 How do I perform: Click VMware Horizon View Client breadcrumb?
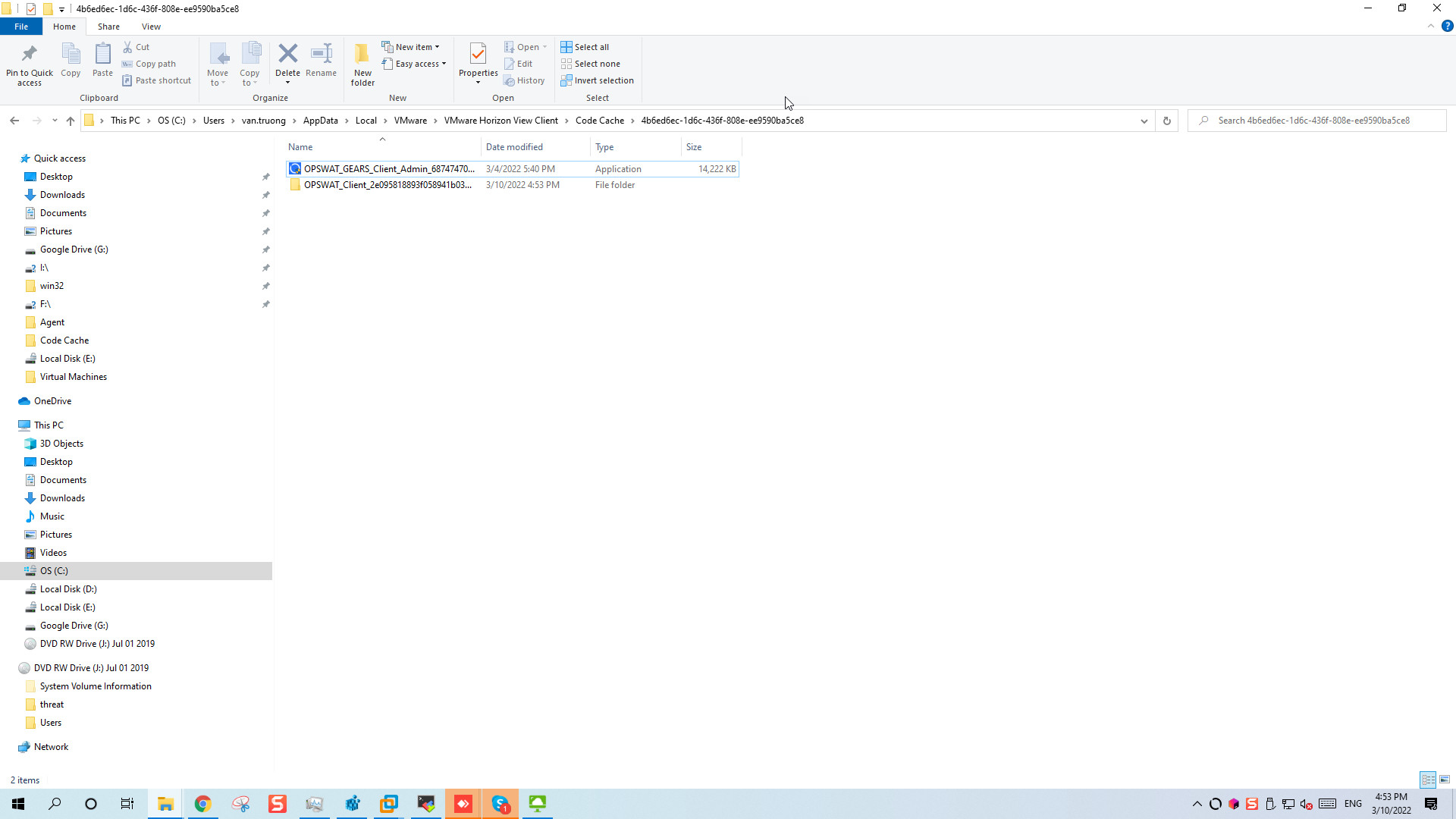pos(501,121)
